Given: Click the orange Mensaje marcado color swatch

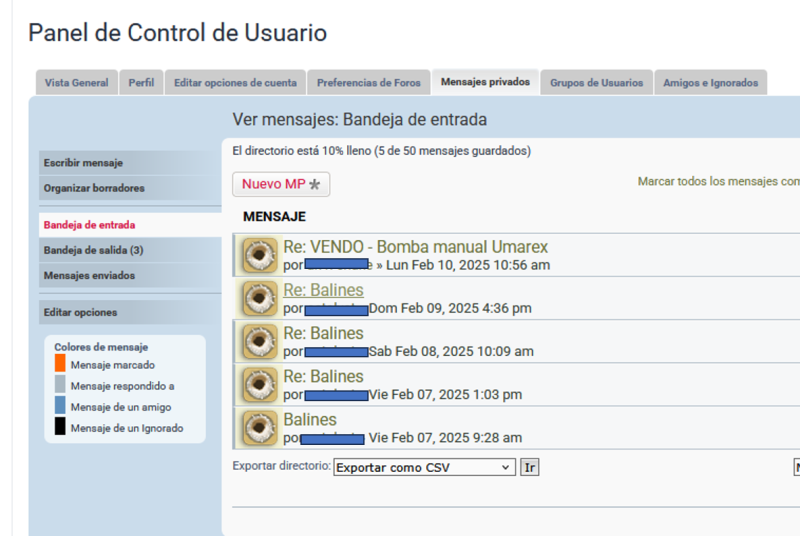Looking at the screenshot, I should click(x=60, y=364).
